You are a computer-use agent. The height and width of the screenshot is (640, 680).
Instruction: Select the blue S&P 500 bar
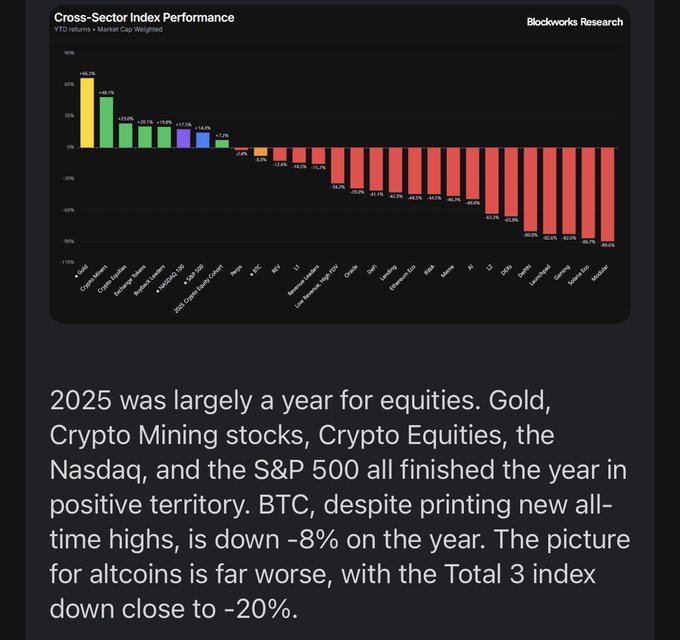pos(202,140)
